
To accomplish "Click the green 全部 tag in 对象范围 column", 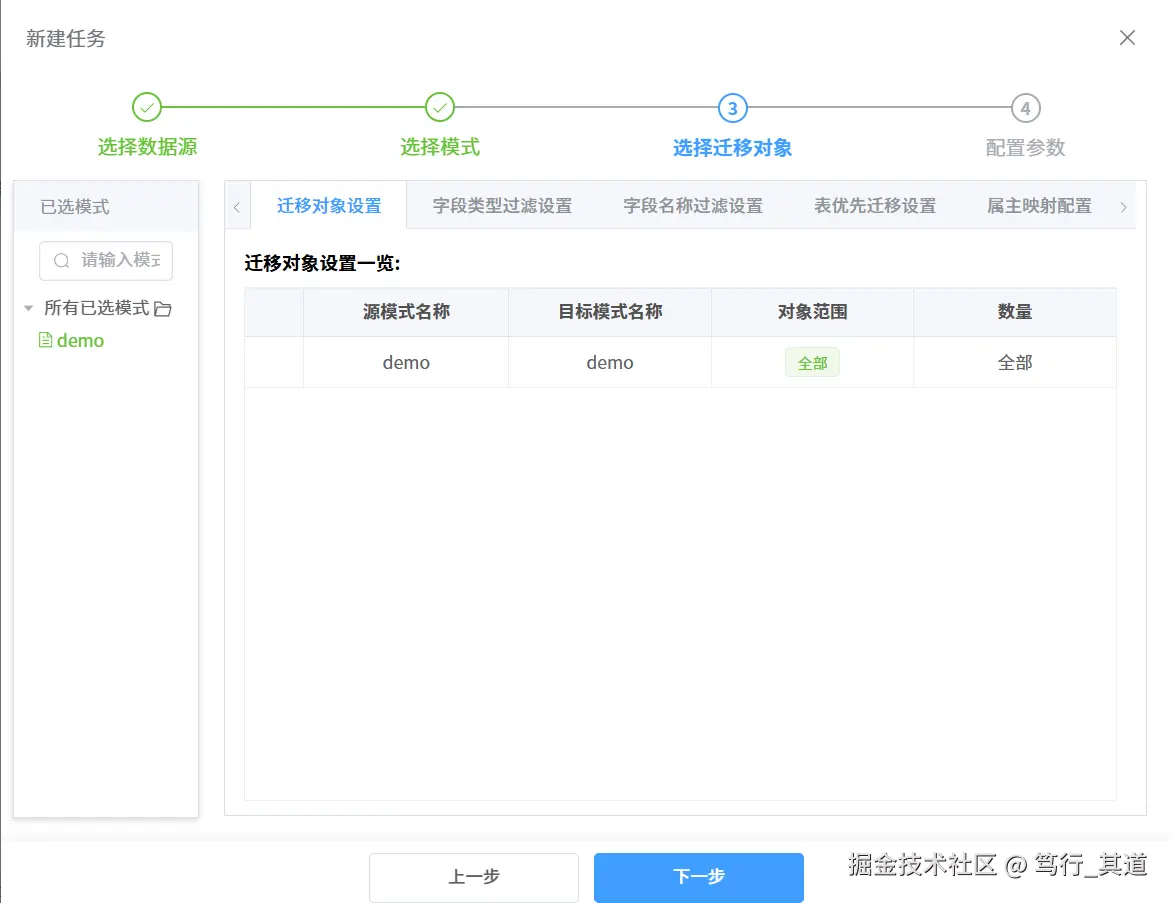I will tap(812, 362).
